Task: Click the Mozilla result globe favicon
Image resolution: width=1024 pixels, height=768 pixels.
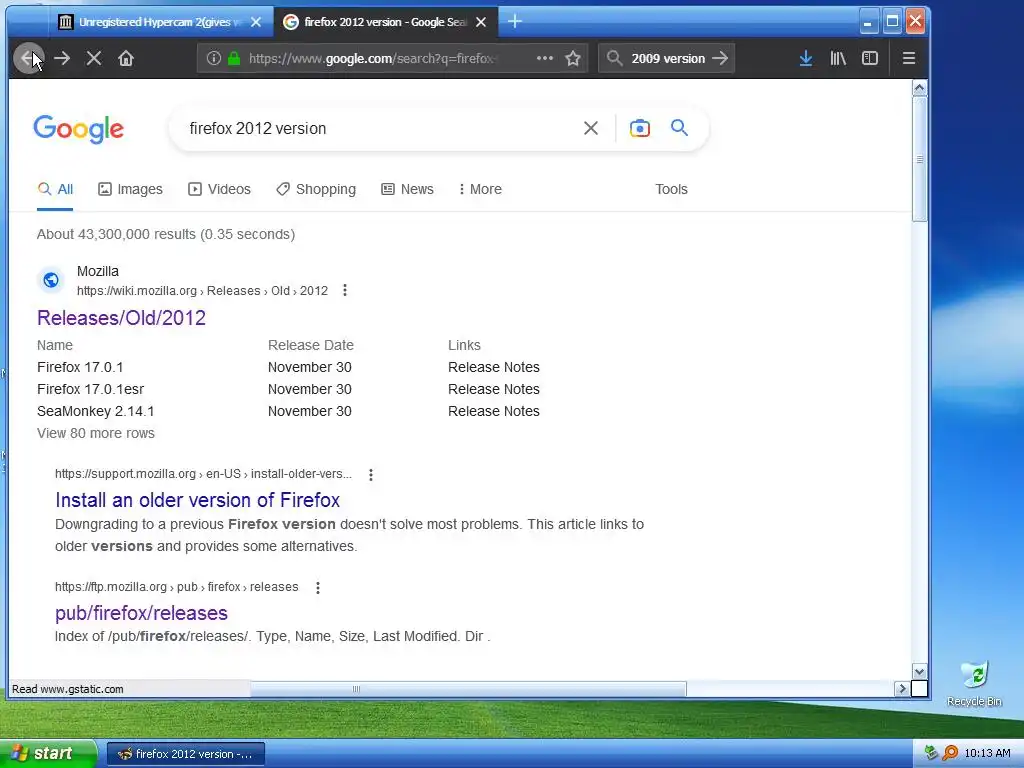Action: pos(51,280)
